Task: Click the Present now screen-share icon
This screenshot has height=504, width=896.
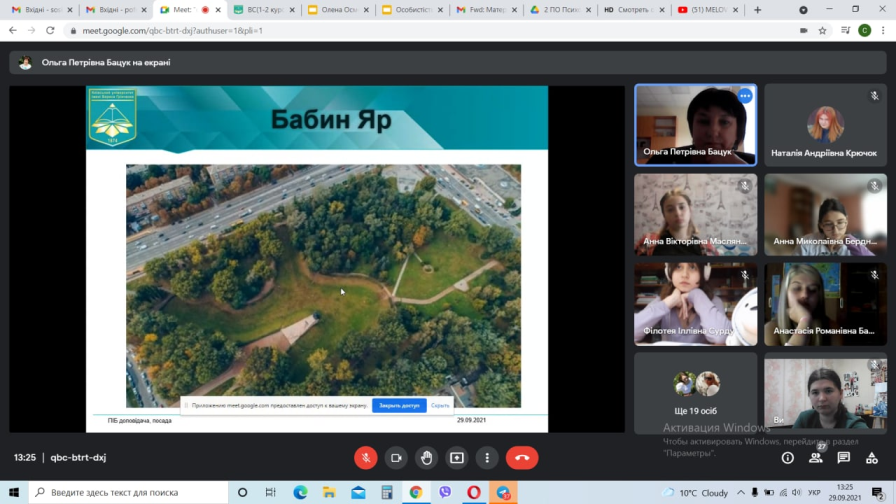Action: (x=457, y=458)
